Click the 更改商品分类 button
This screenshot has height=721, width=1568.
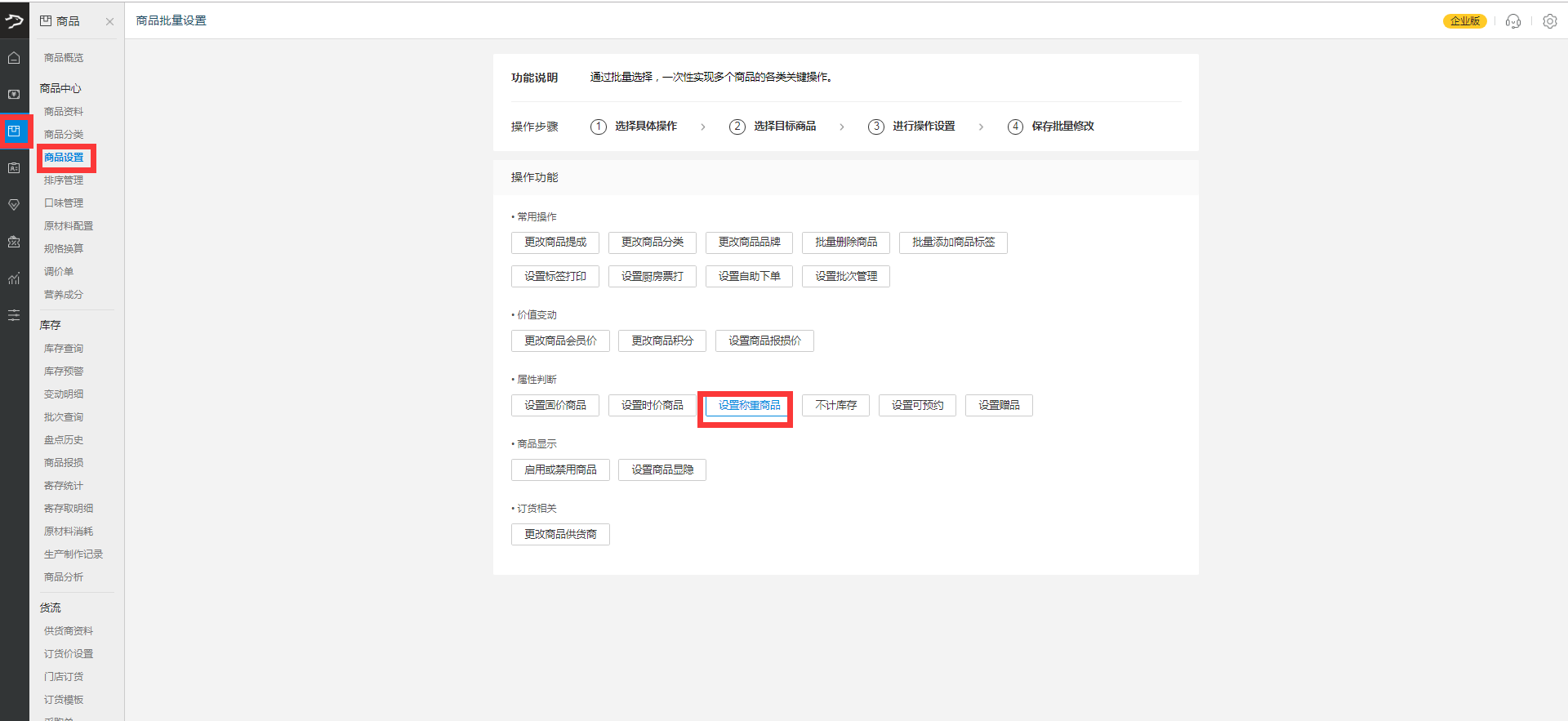(x=653, y=243)
